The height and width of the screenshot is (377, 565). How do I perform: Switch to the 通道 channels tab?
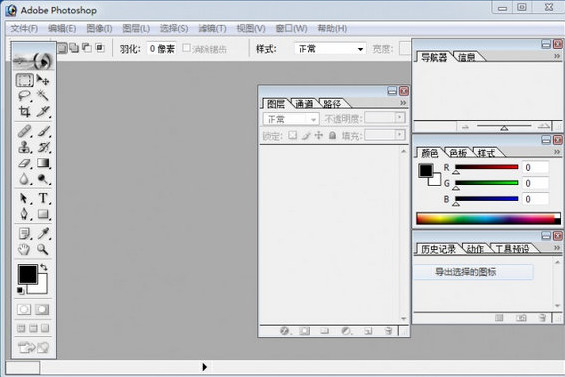(x=304, y=104)
